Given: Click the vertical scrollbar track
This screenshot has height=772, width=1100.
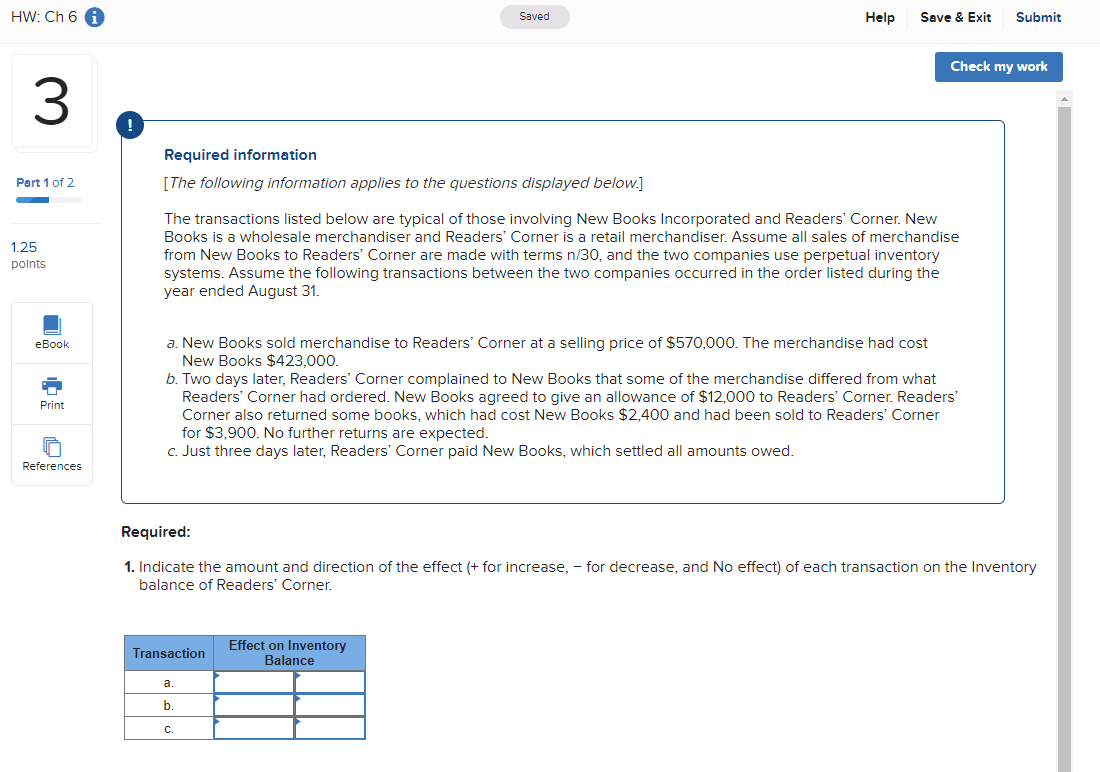Looking at the screenshot, I should (x=1064, y=439).
